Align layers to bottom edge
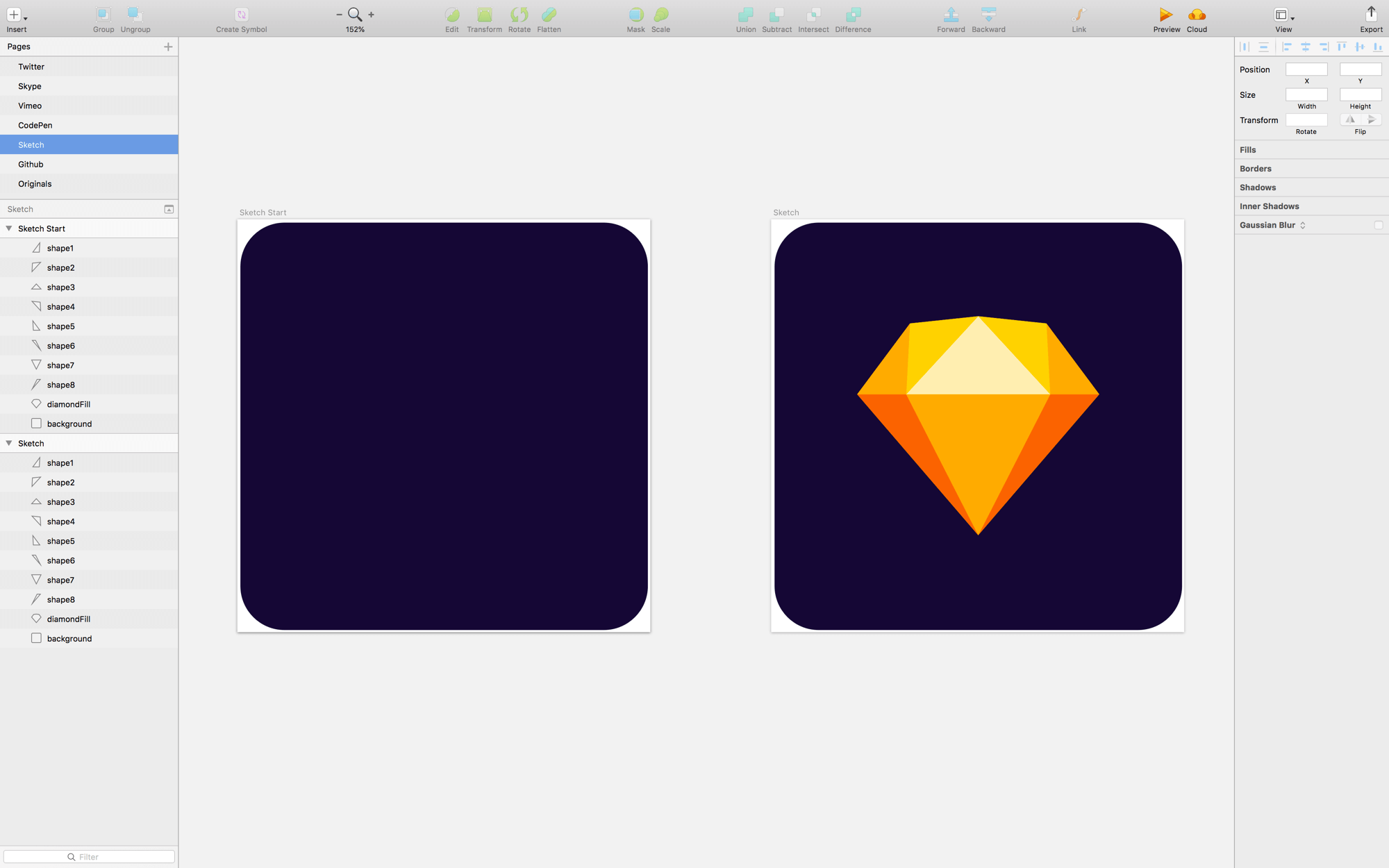This screenshot has width=1389, height=868. coord(1378,47)
